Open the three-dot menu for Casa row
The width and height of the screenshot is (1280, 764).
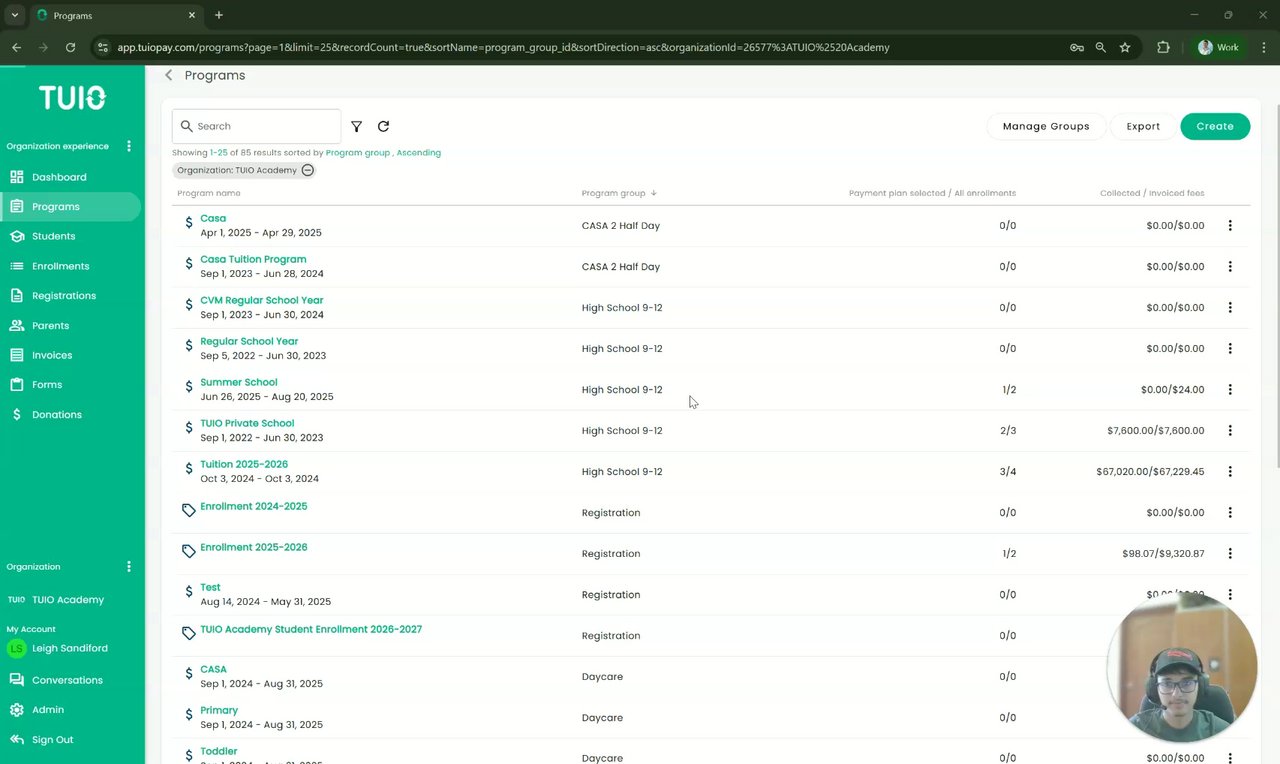[x=1230, y=226]
